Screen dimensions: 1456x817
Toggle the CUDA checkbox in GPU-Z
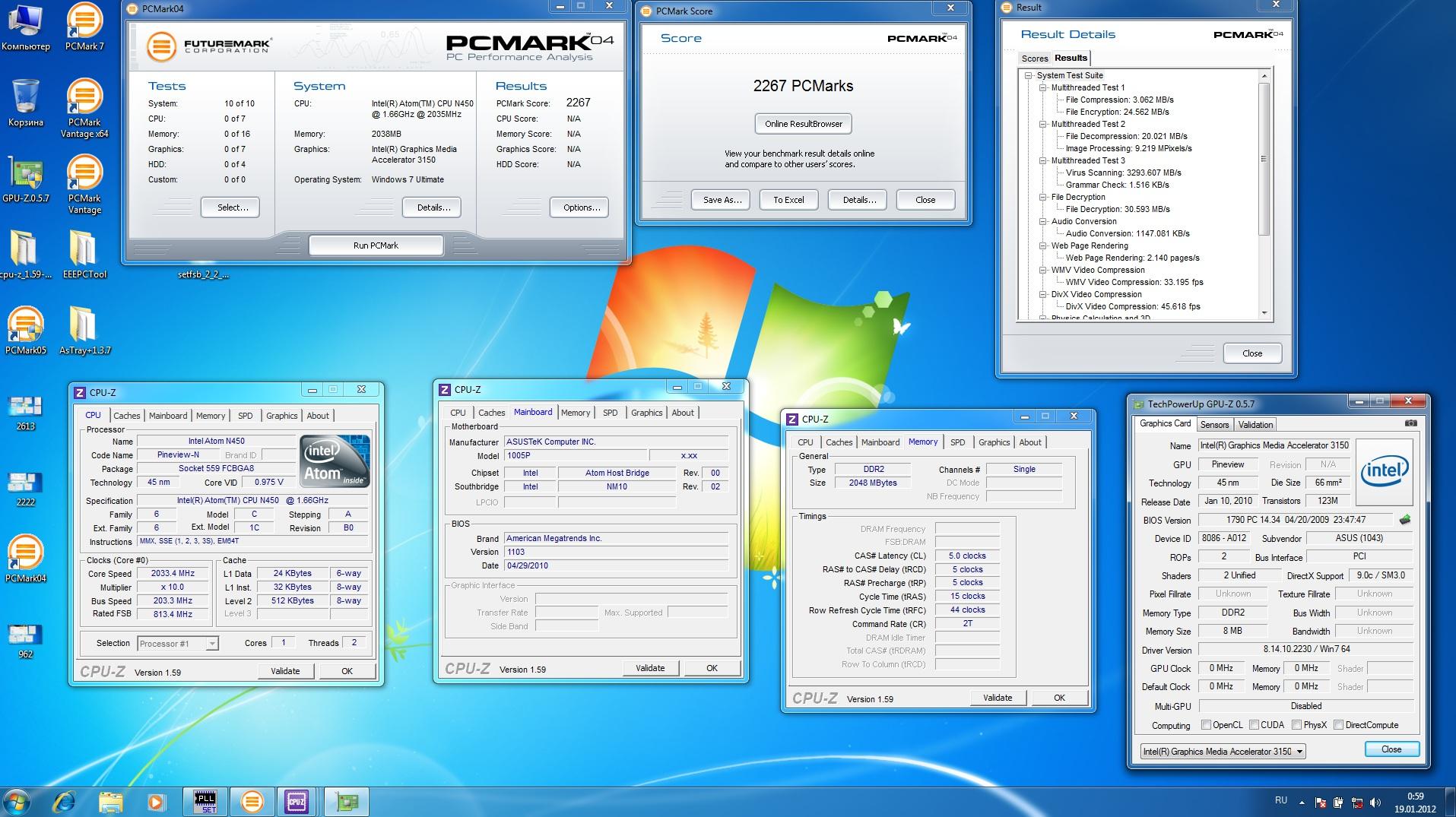tap(1254, 725)
